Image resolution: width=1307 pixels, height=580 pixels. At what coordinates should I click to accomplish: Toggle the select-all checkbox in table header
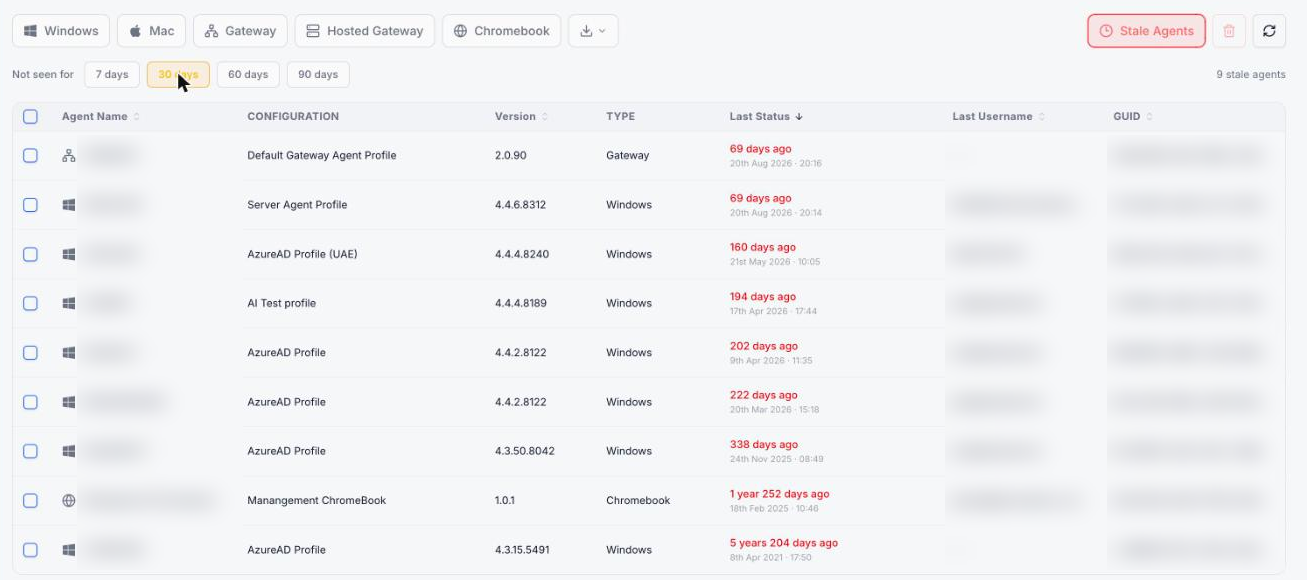[x=30, y=117]
